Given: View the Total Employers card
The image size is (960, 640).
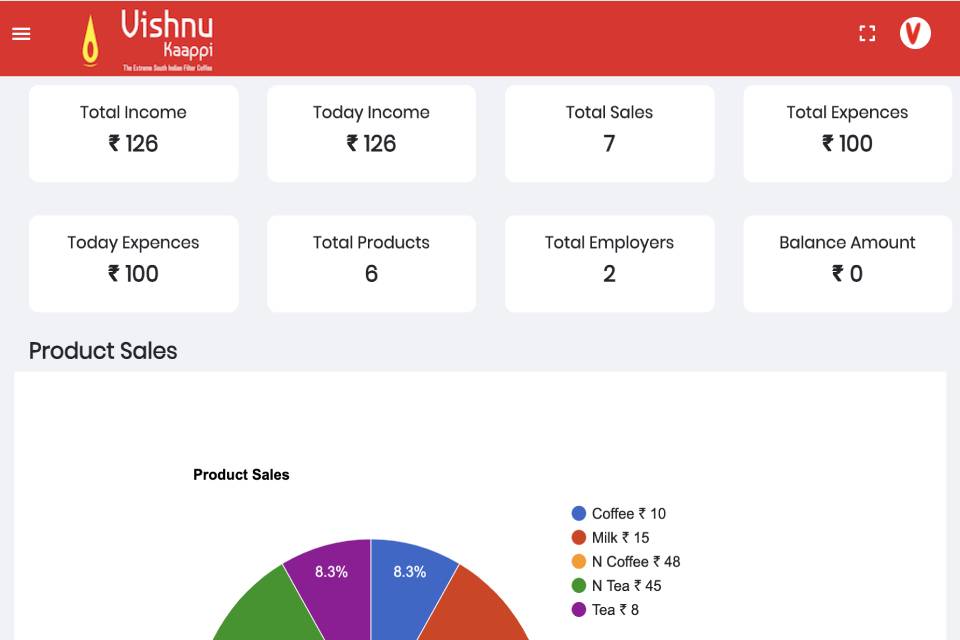Looking at the screenshot, I should click(609, 263).
